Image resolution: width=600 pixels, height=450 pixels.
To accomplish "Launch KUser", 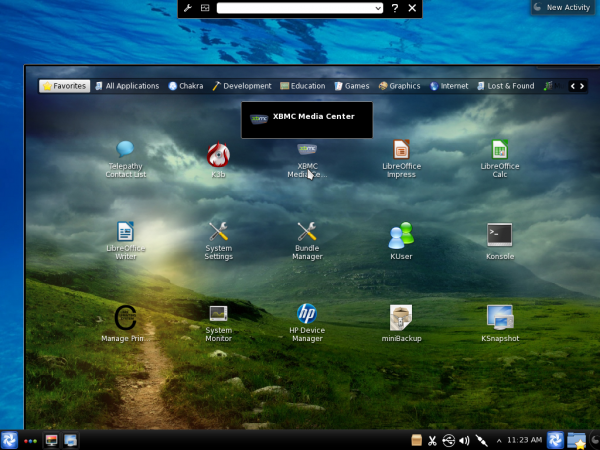I will (401, 241).
